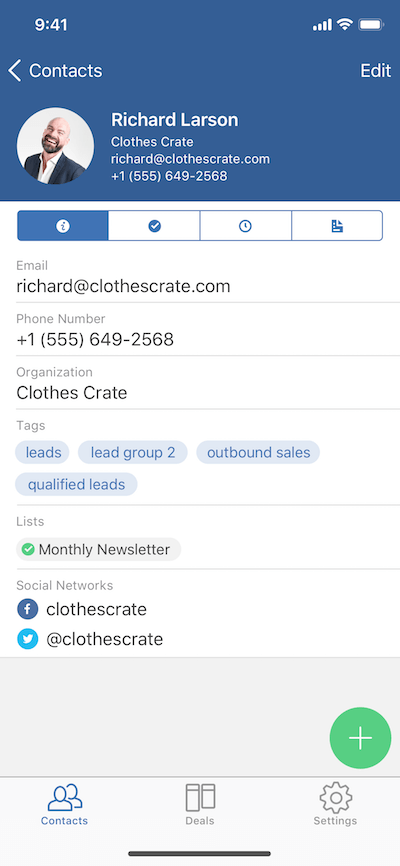
Task: Tap the green plus add button
Action: coord(360,738)
